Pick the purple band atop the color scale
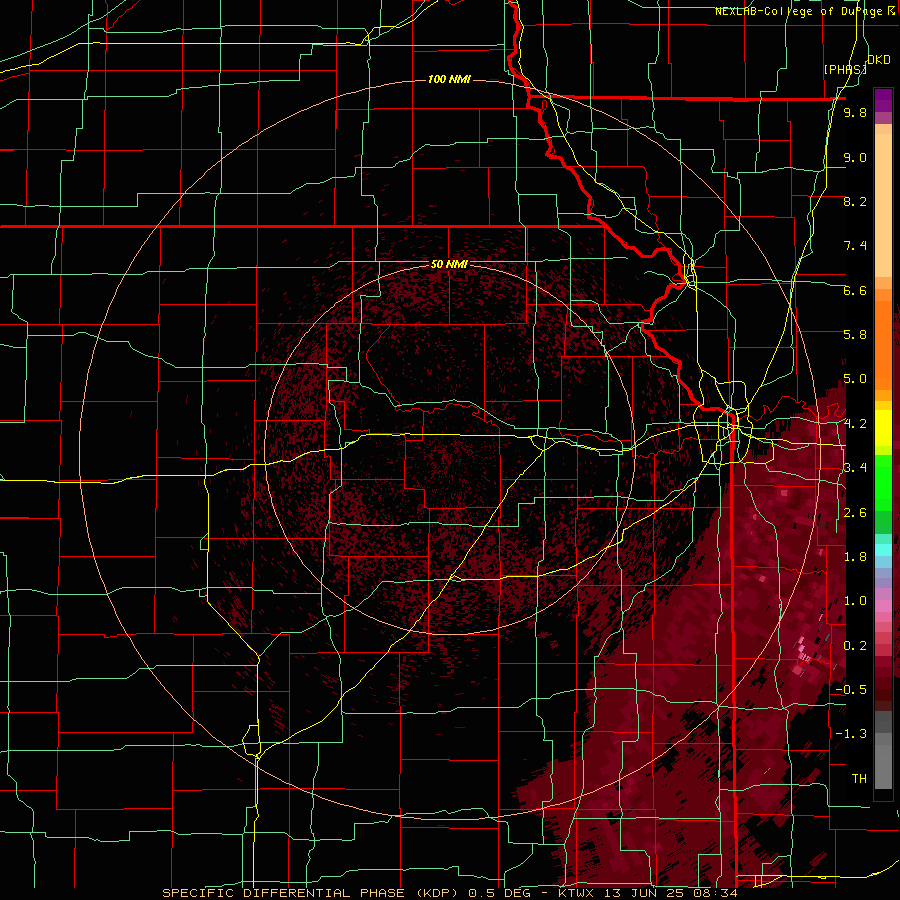The height and width of the screenshot is (900, 900). (x=883, y=100)
